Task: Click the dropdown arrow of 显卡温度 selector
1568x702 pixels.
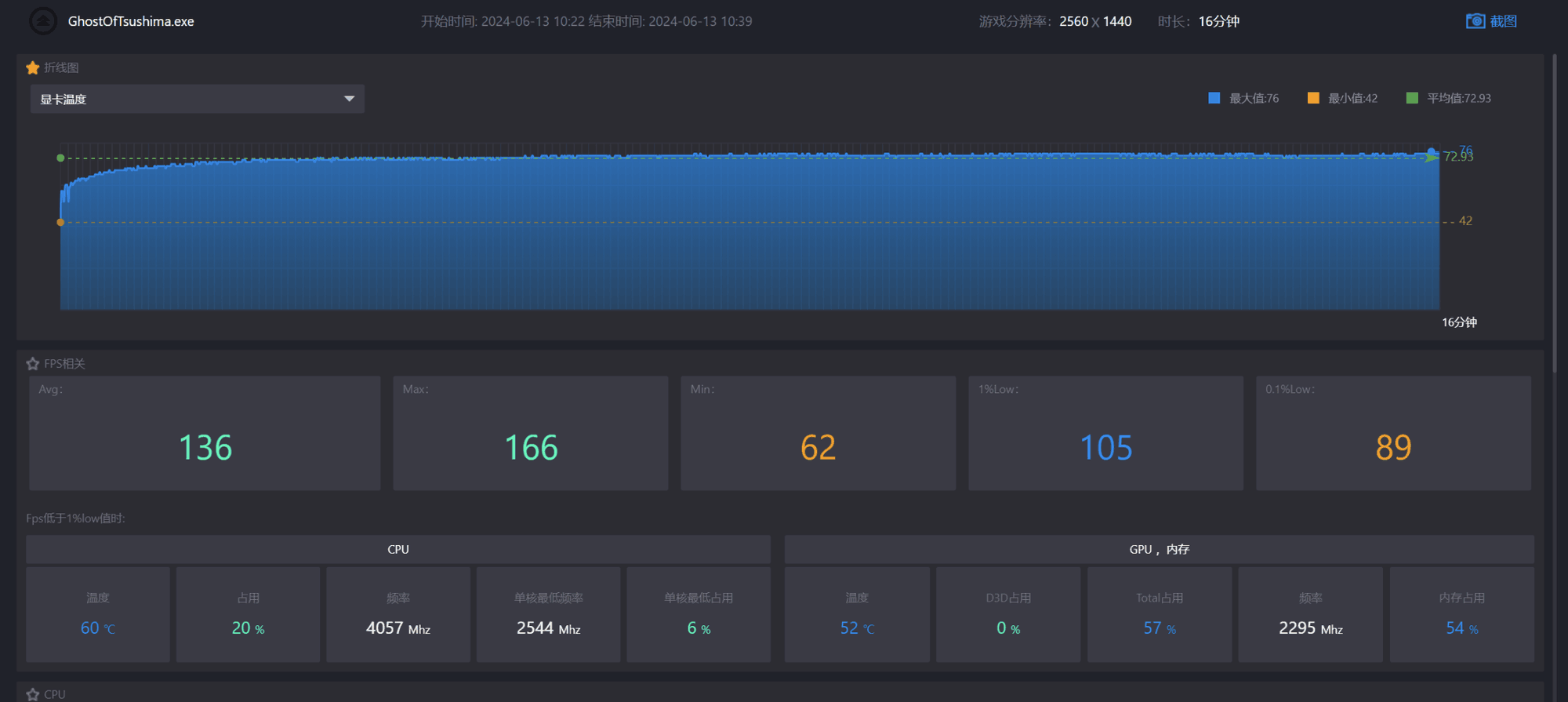Action: (x=349, y=99)
